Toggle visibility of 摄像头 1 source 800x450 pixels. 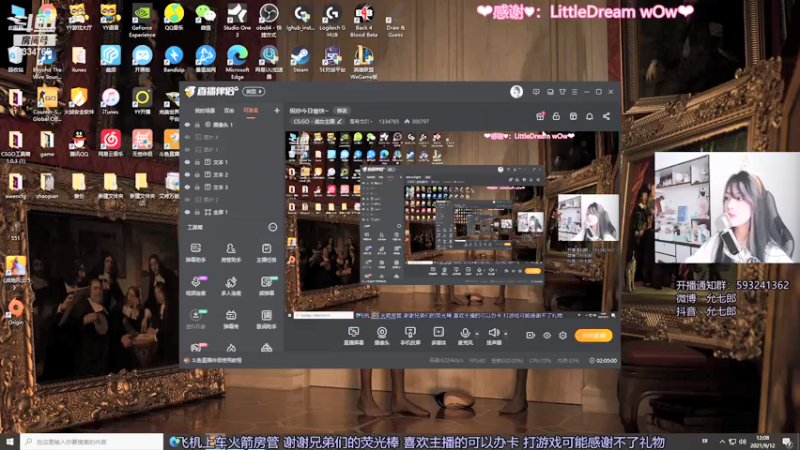[x=187, y=124]
